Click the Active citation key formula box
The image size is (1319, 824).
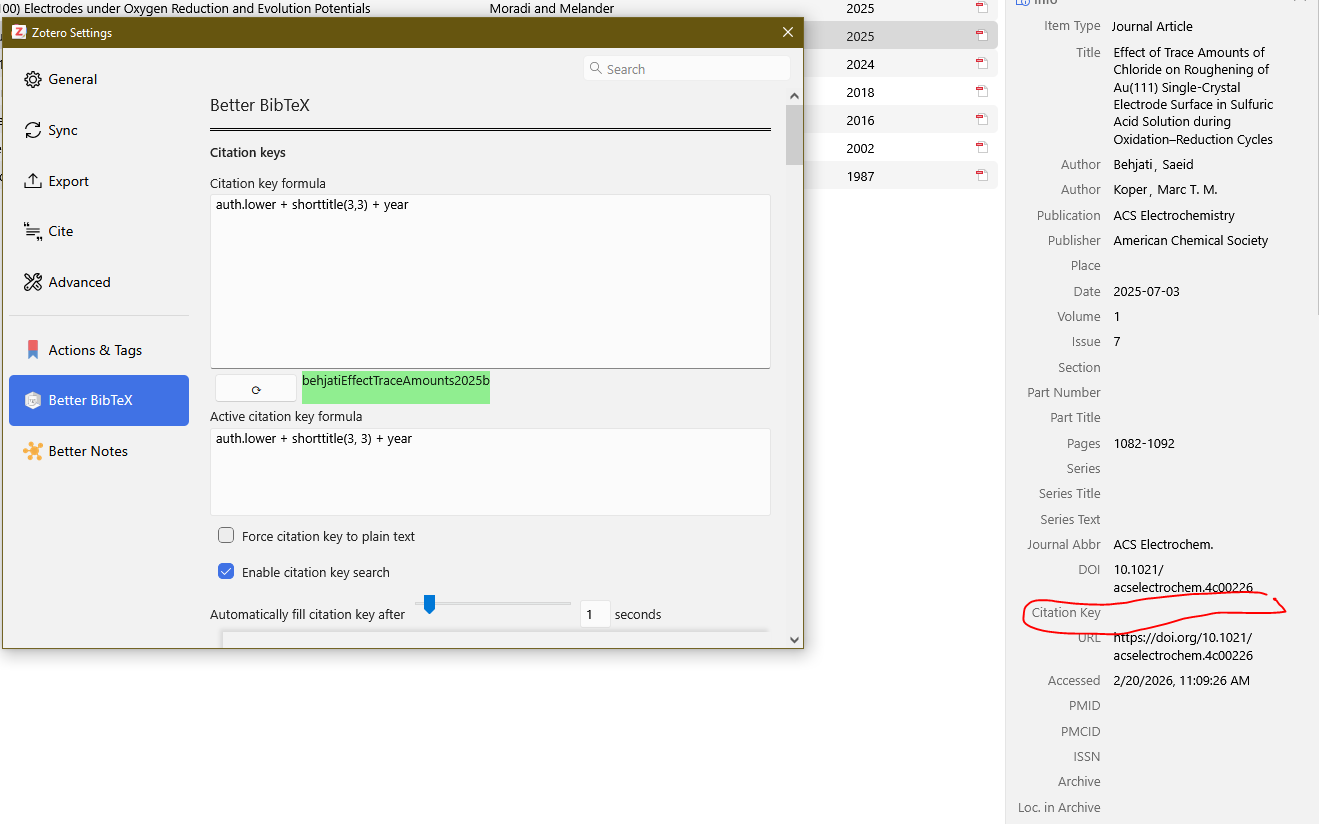[x=490, y=472]
